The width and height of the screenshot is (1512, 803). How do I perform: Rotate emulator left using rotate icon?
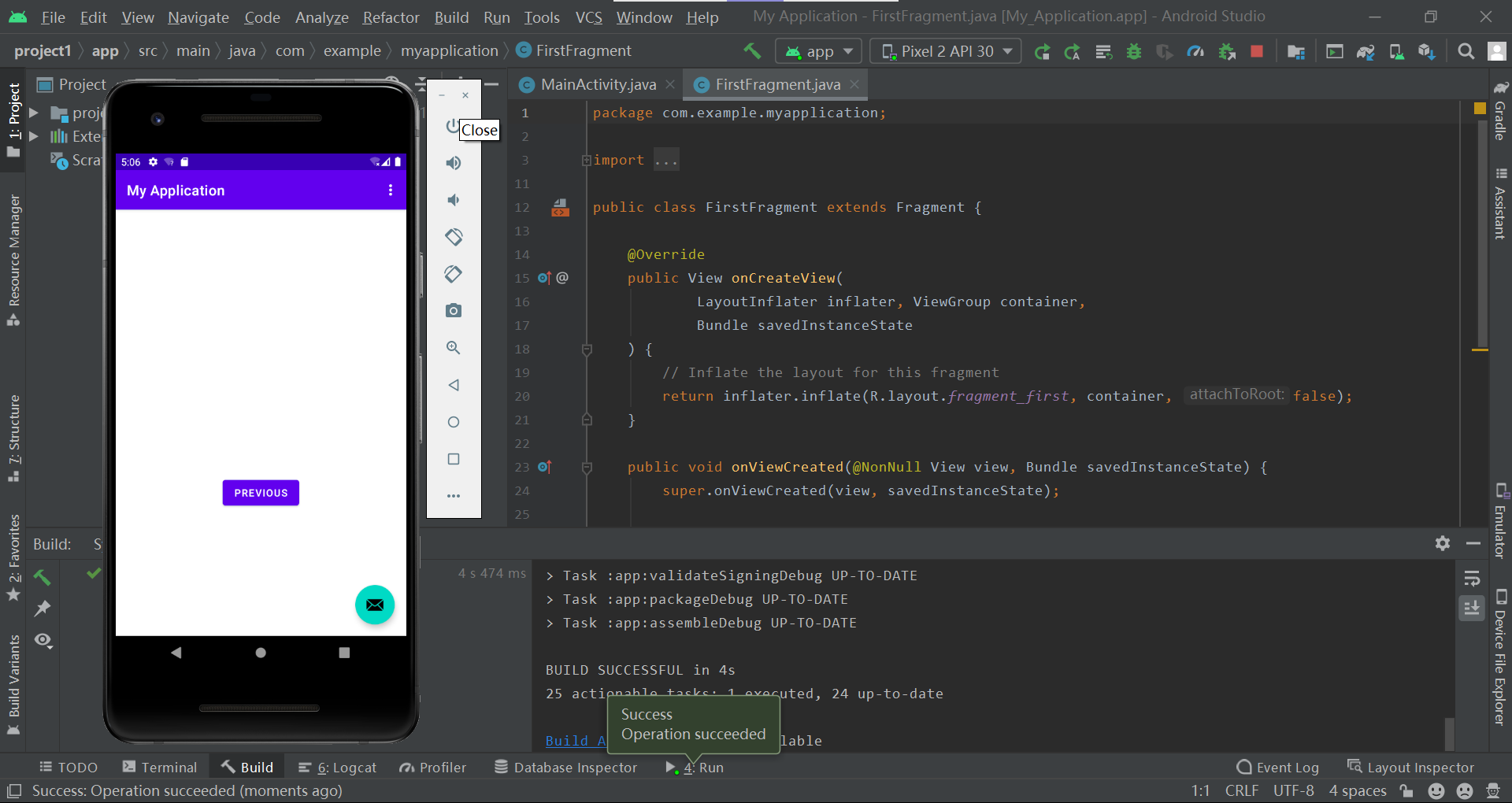pyautogui.click(x=454, y=237)
